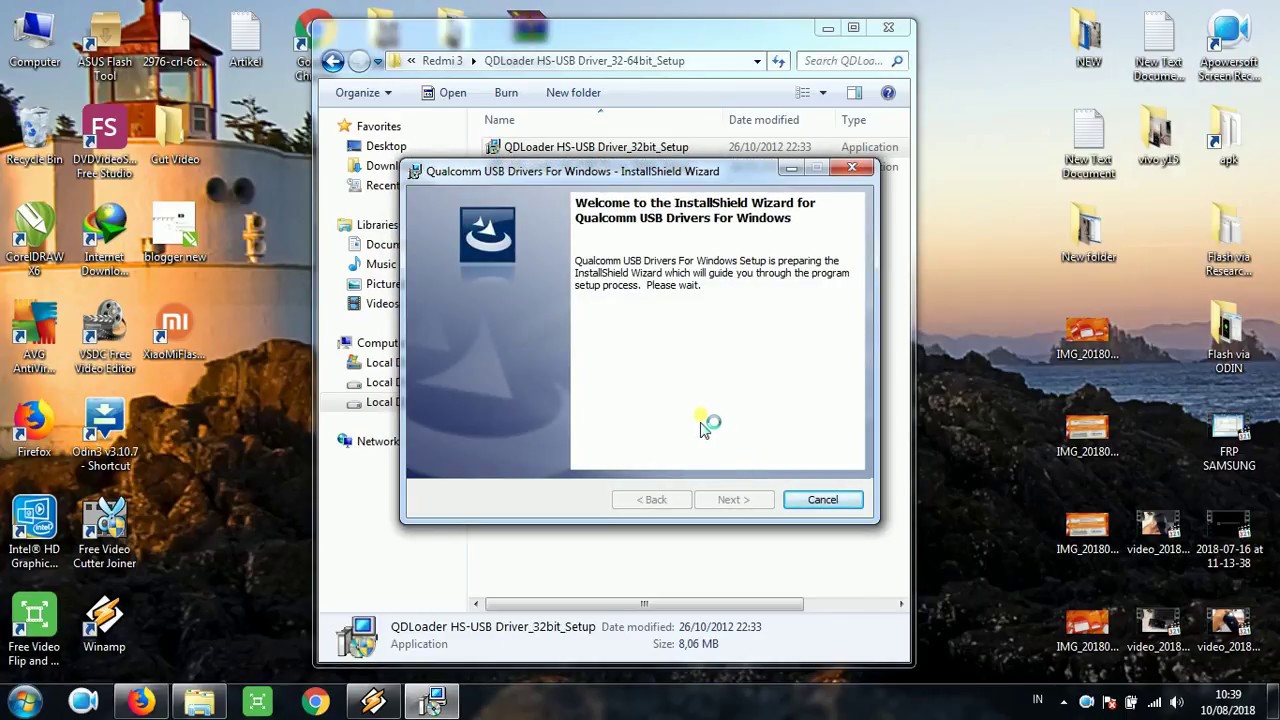Open Firefox from the taskbar
This screenshot has height=720, width=1280.
(141, 702)
